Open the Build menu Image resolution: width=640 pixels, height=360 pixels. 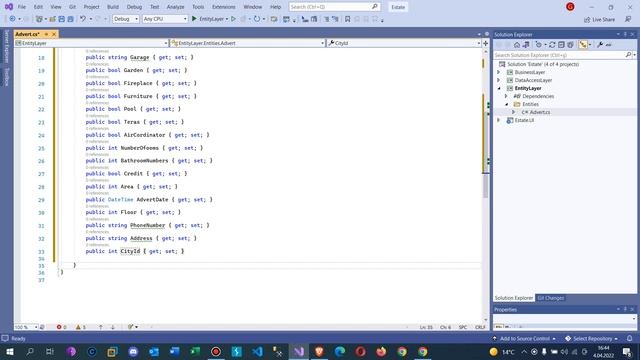113,7
